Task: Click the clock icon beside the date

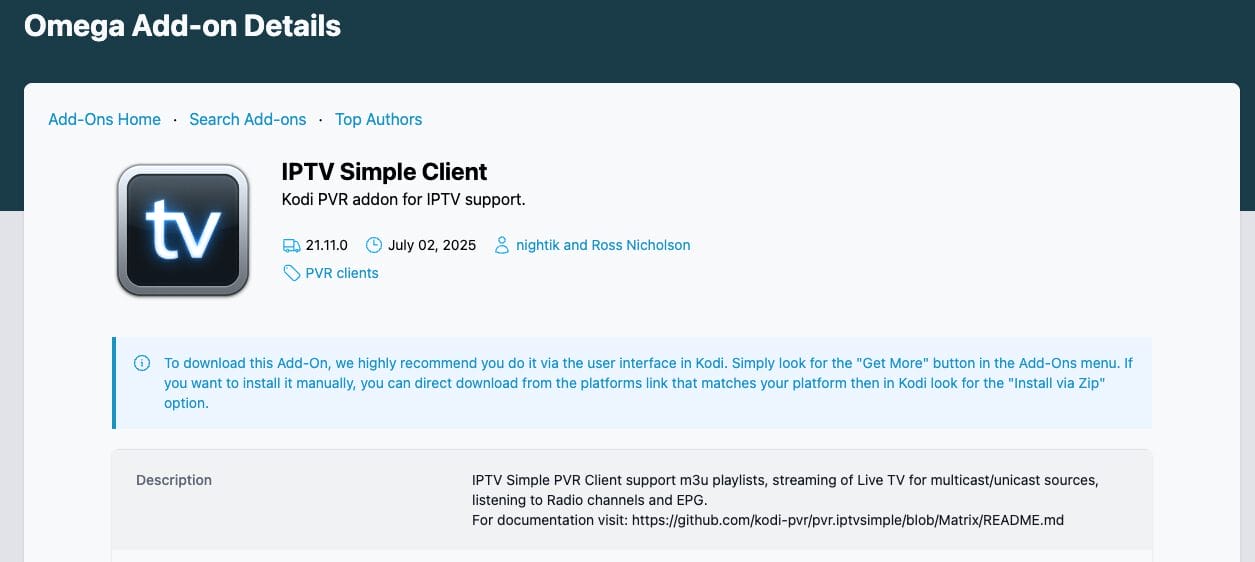Action: click(374, 245)
